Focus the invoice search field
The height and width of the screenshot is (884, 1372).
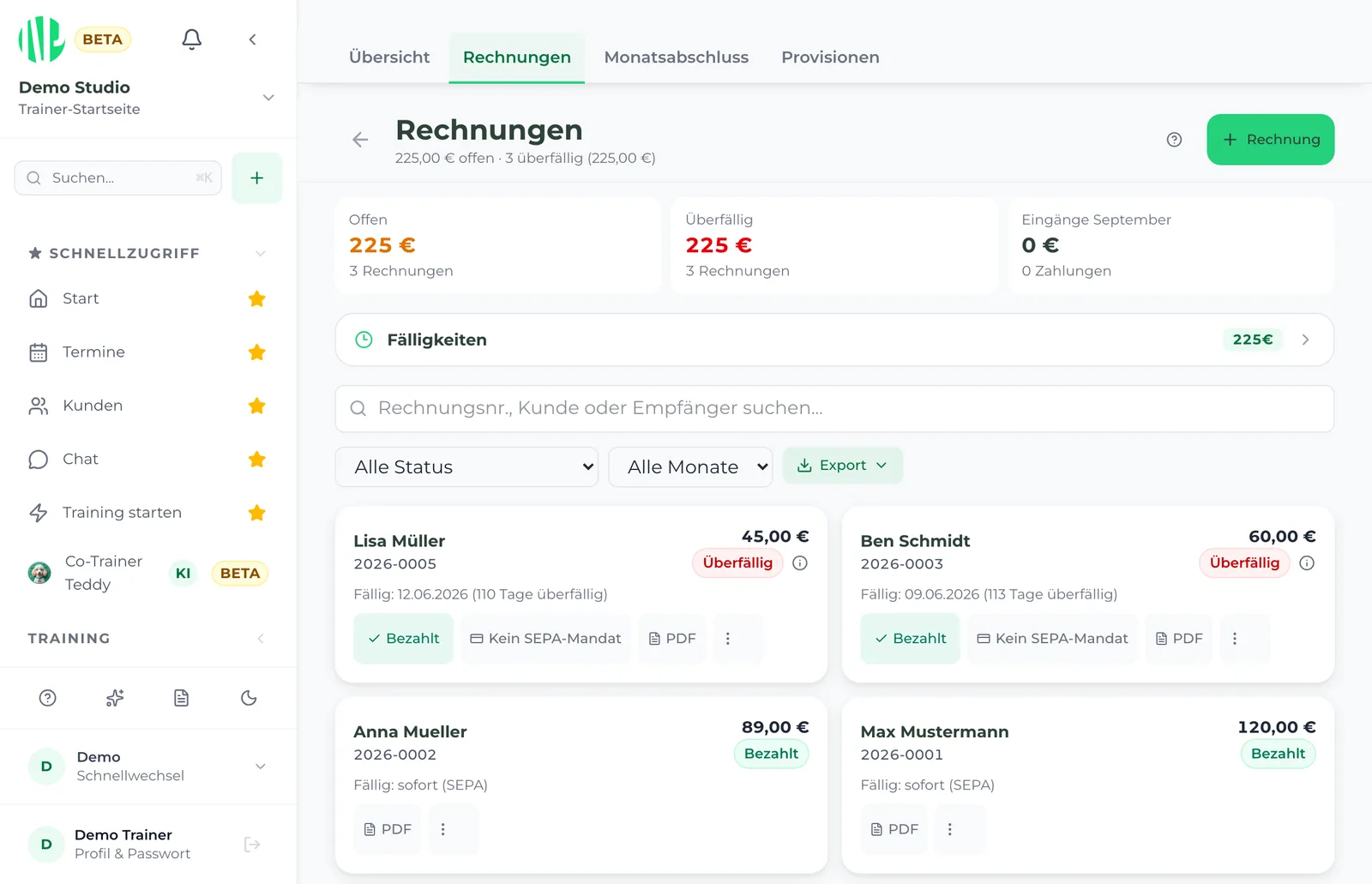click(834, 409)
